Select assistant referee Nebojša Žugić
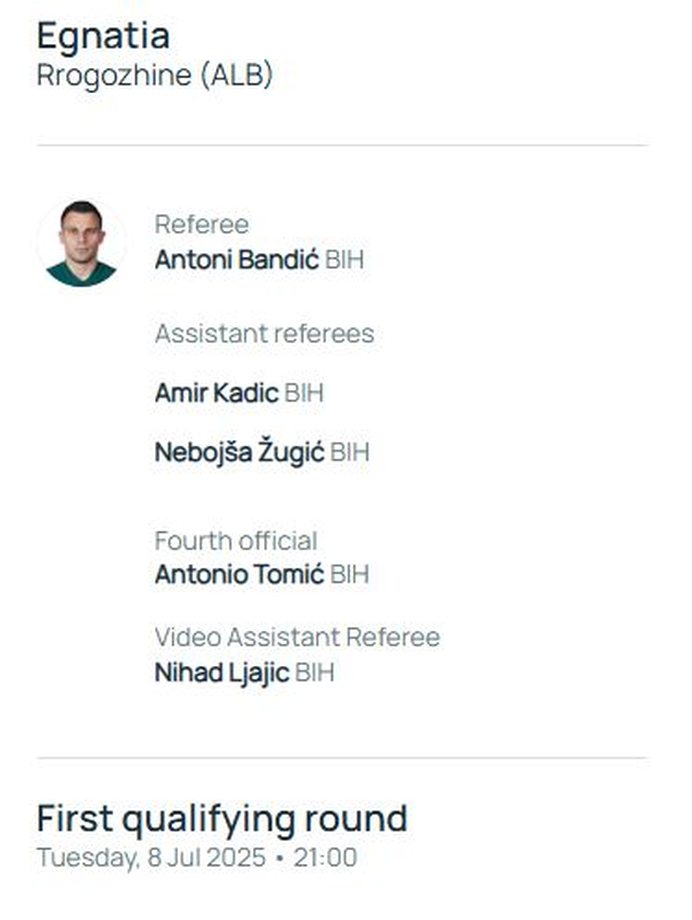The height and width of the screenshot is (920, 692). [x=239, y=452]
